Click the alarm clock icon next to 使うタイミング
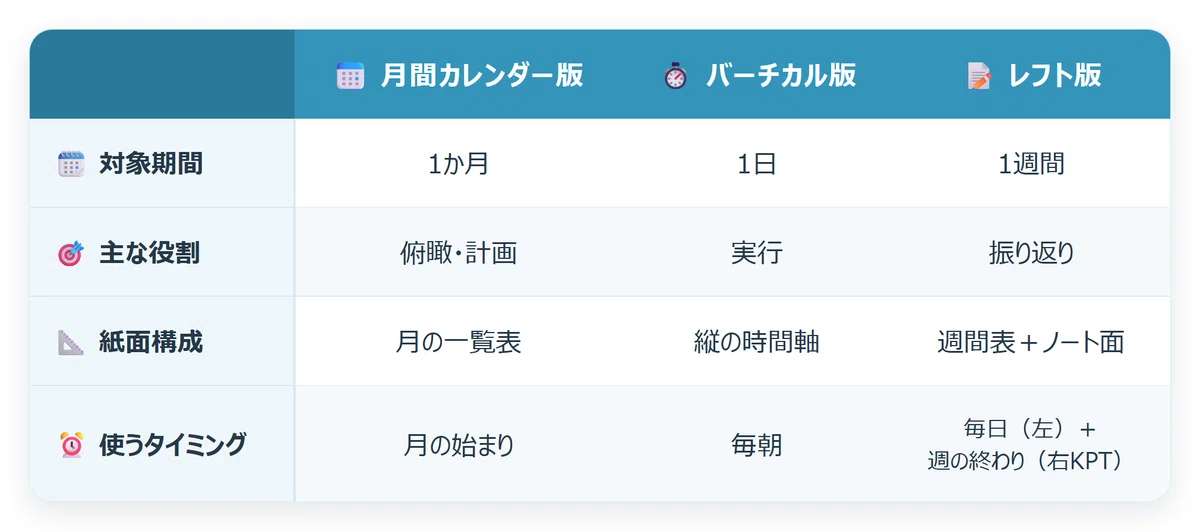The image size is (1200, 532). coord(71,445)
